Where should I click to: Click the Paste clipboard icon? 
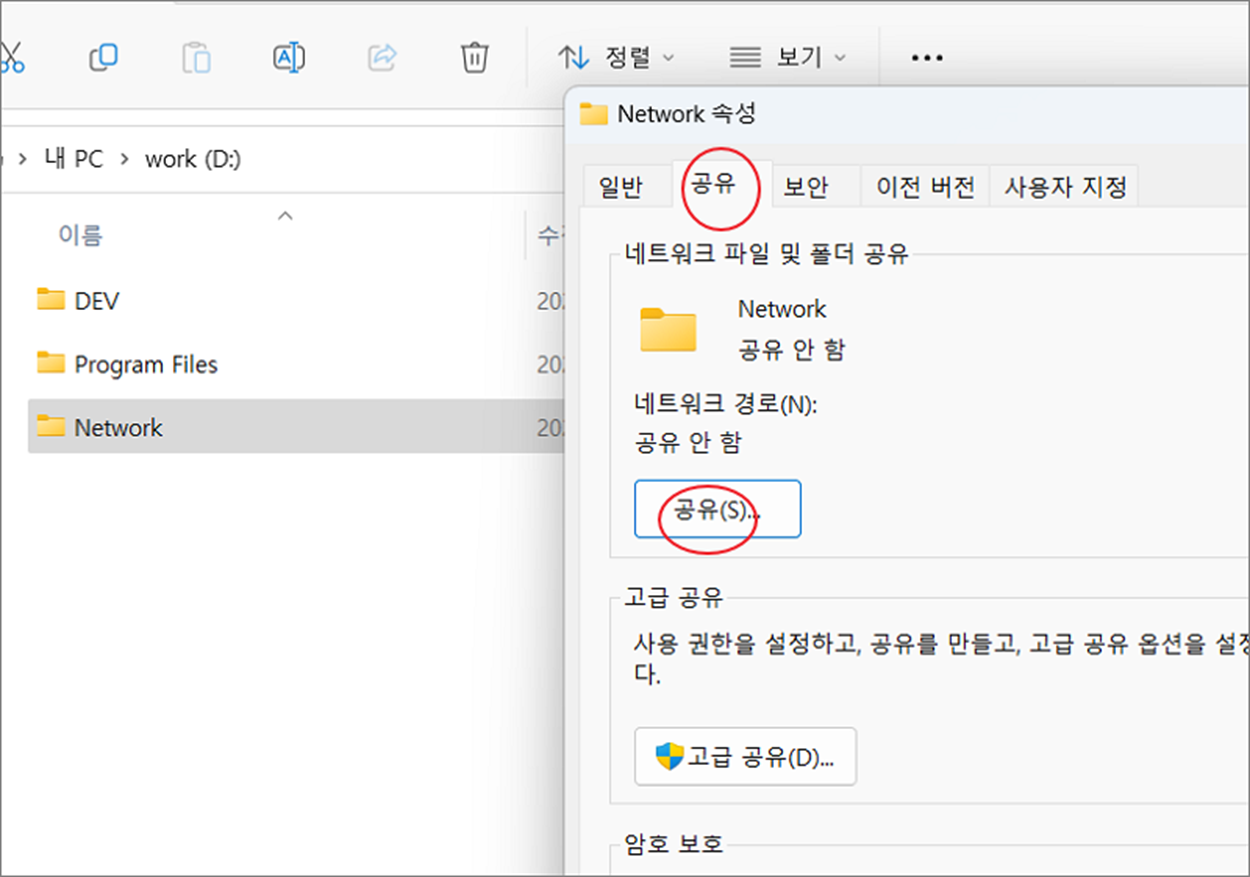click(x=196, y=57)
